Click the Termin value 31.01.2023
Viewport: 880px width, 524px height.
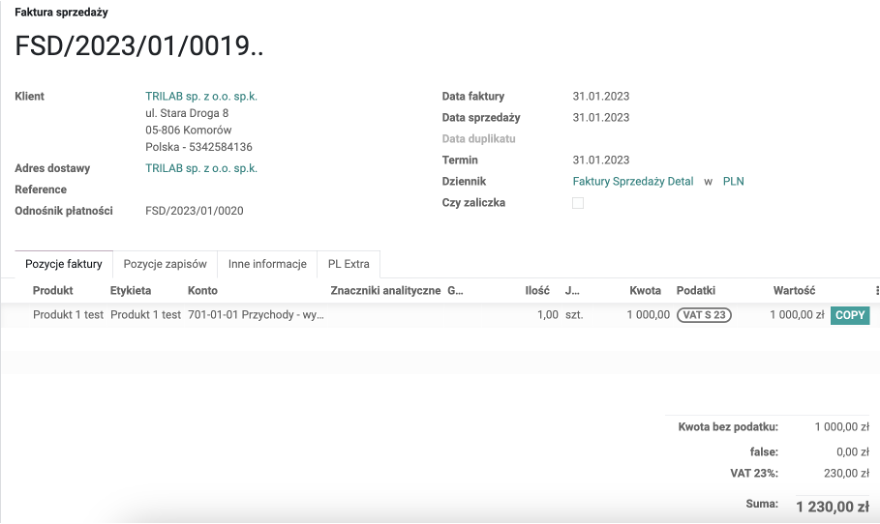click(601, 160)
